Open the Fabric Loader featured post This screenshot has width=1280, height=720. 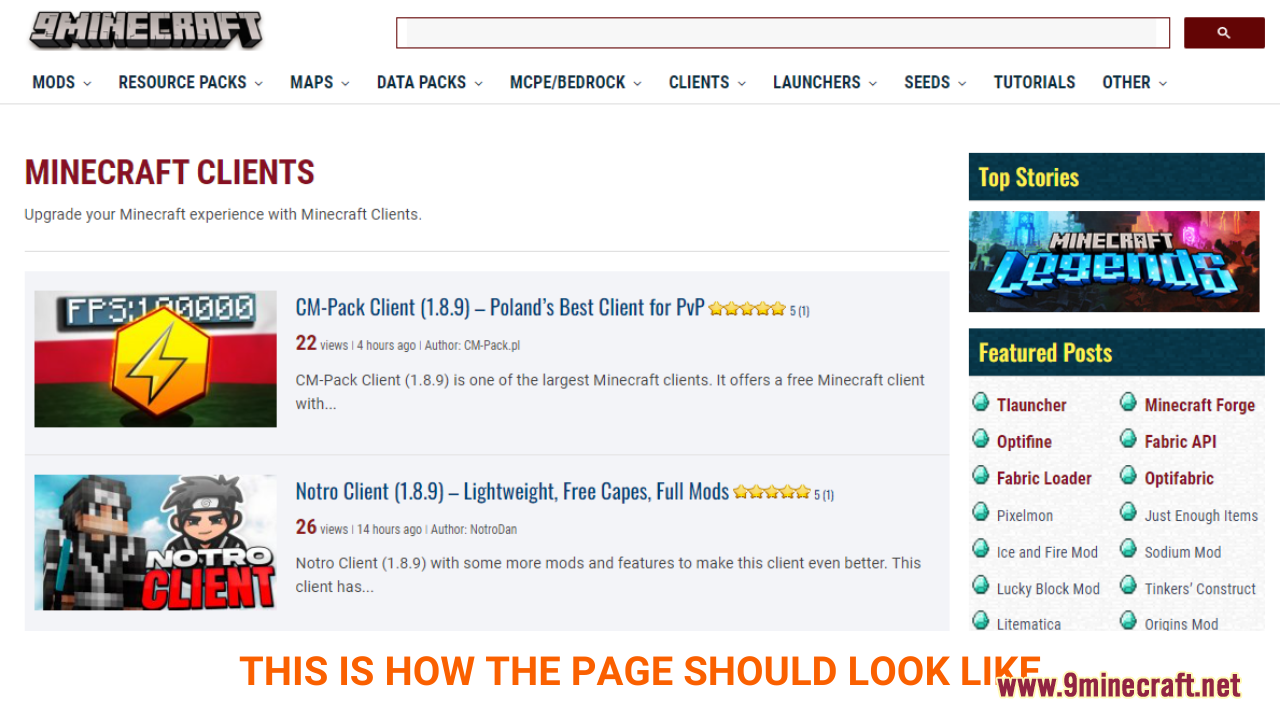[1044, 478]
